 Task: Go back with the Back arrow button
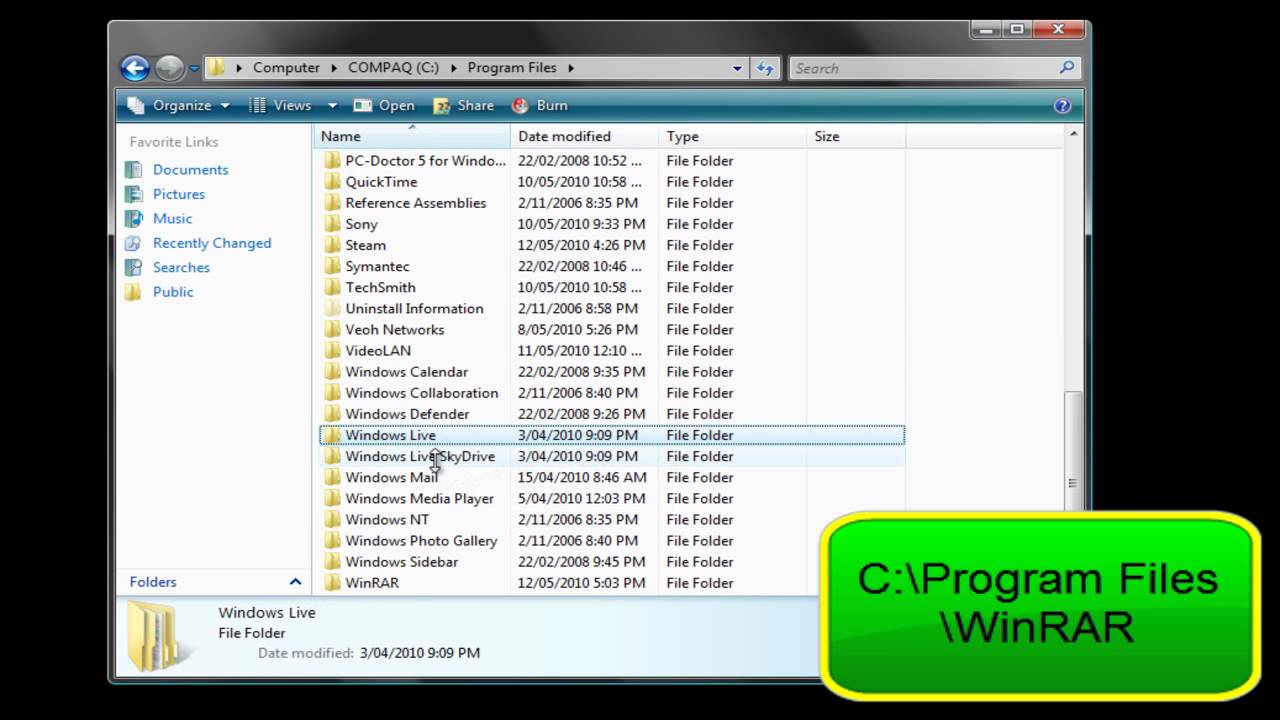click(x=135, y=68)
